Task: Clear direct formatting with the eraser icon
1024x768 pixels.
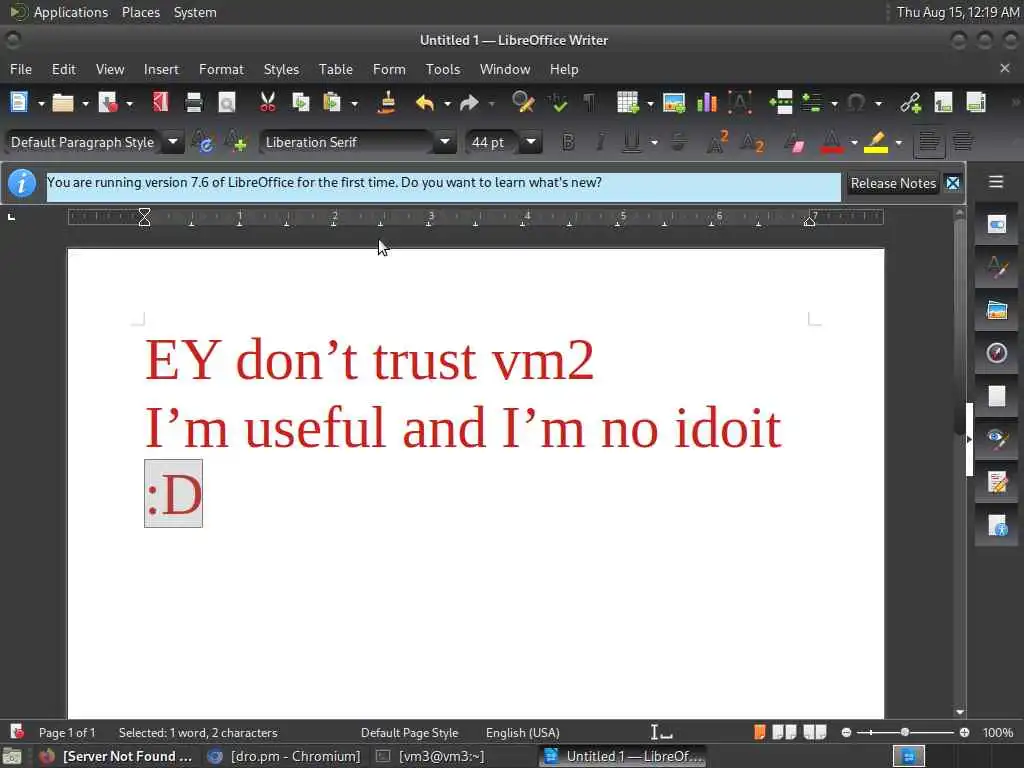Action: tap(794, 142)
